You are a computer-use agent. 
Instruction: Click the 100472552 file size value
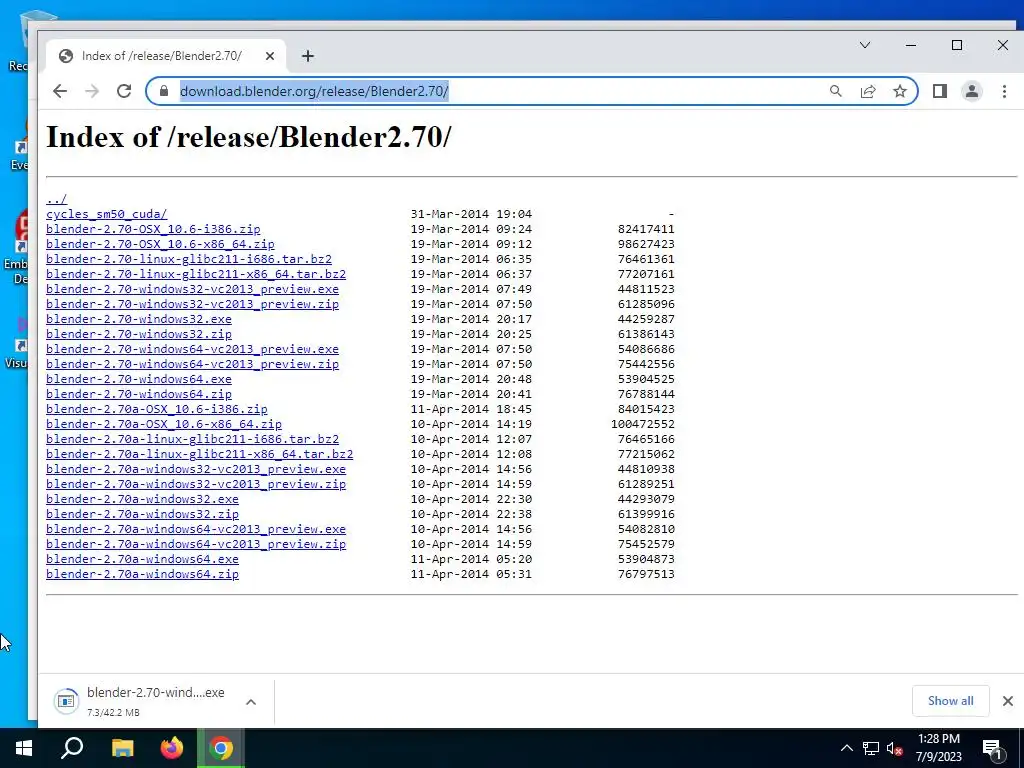click(643, 424)
